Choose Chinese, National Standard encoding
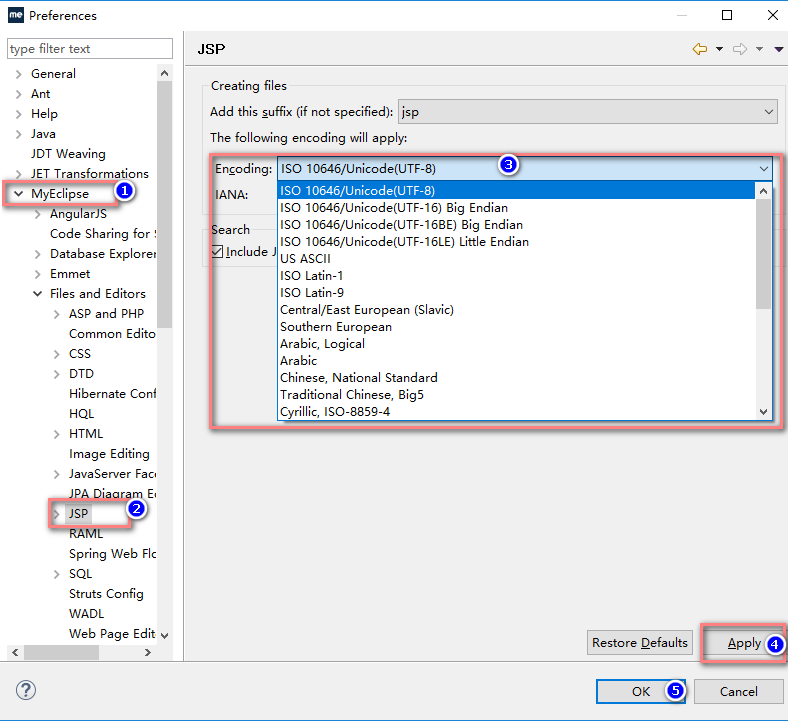The width and height of the screenshot is (788, 721). click(516, 378)
